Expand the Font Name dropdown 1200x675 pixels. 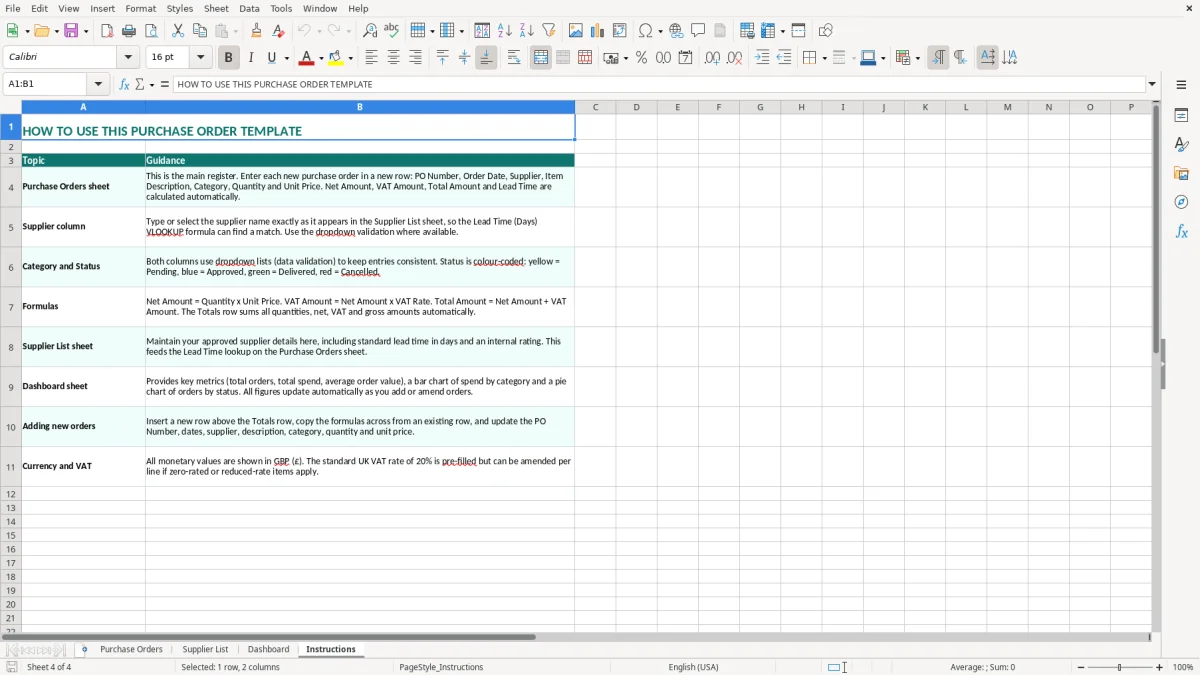pos(128,58)
